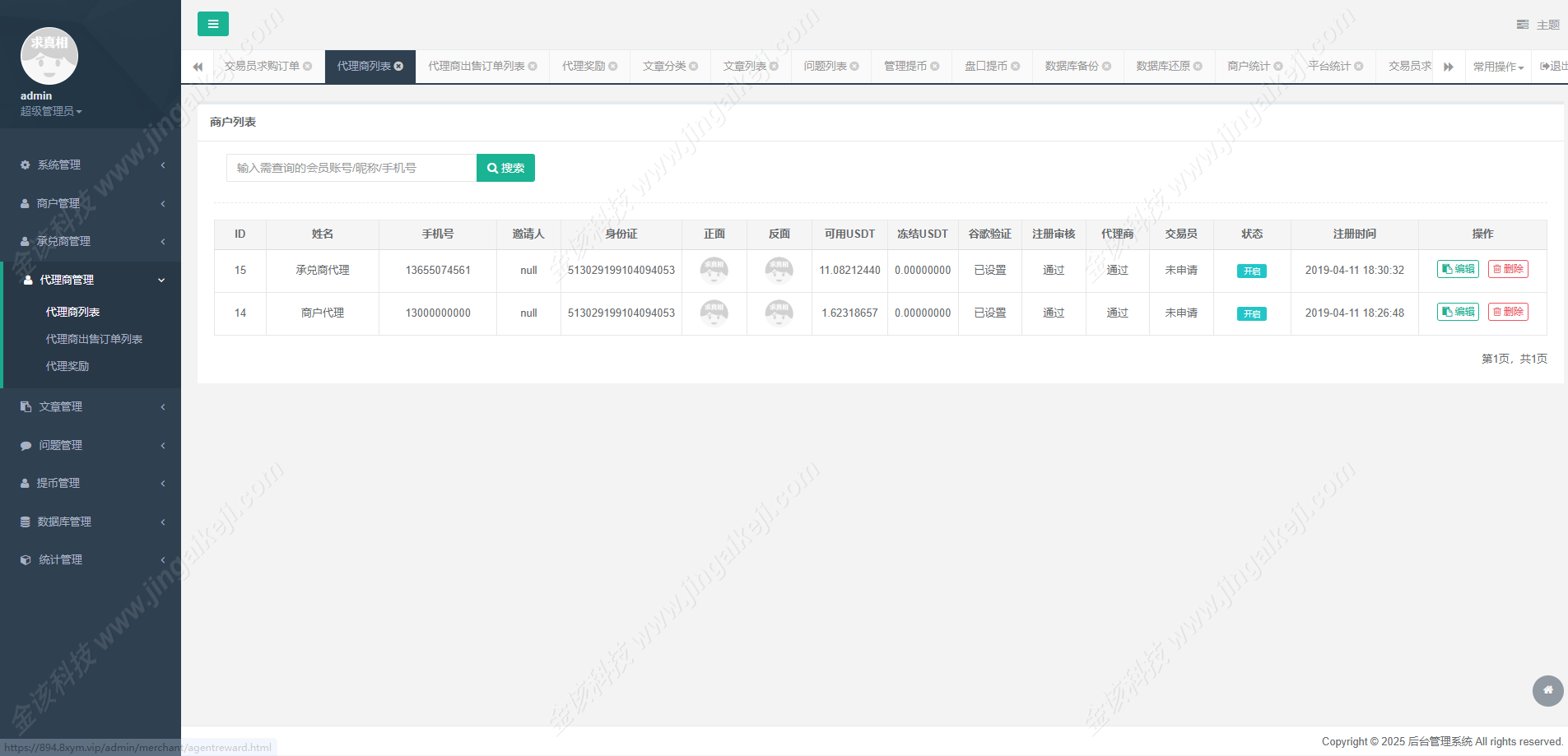This screenshot has height=756, width=1568.
Task: Close the 代理商列表 tab
Action: tap(399, 67)
